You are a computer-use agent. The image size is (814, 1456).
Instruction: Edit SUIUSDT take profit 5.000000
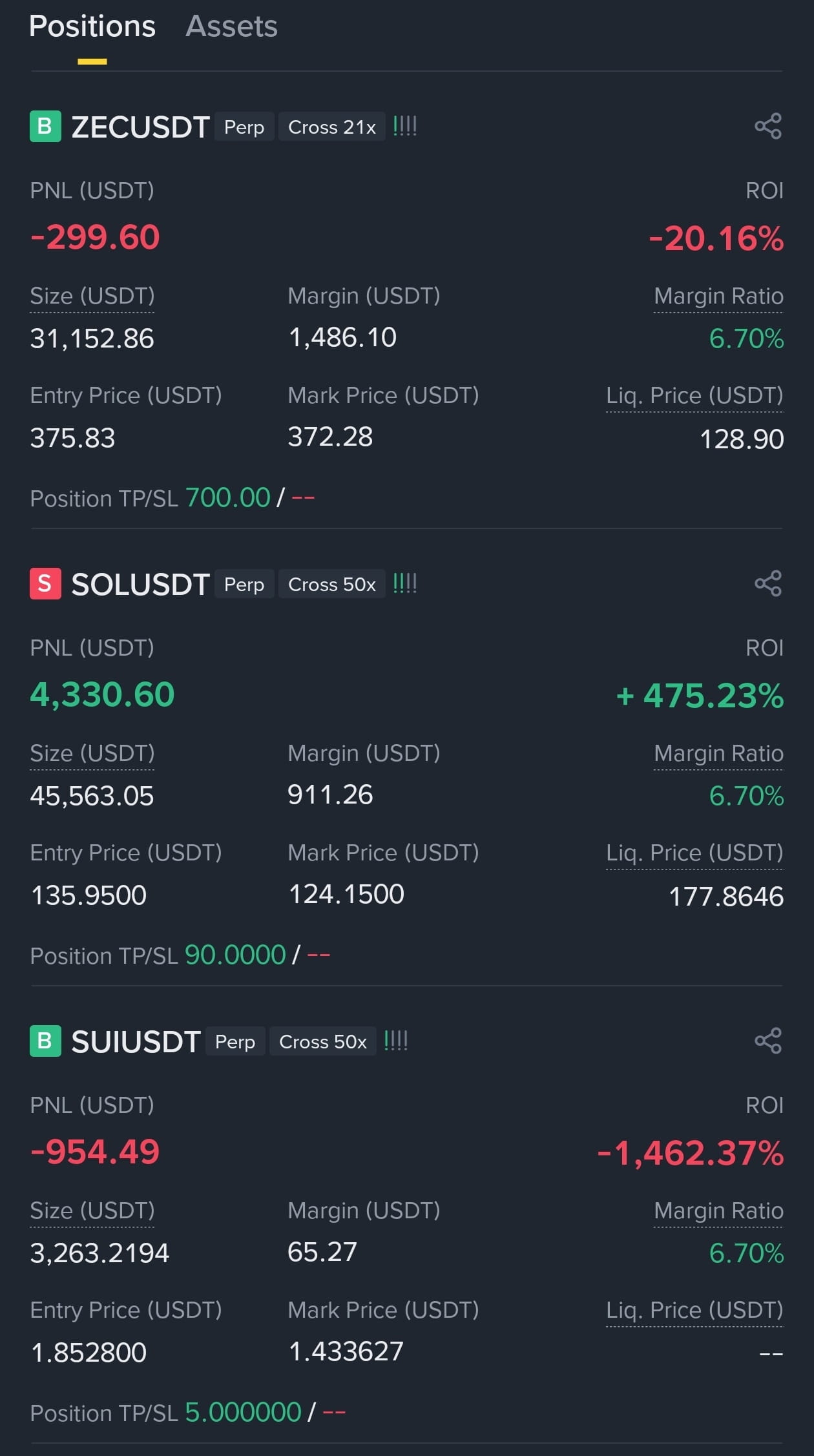(243, 1412)
